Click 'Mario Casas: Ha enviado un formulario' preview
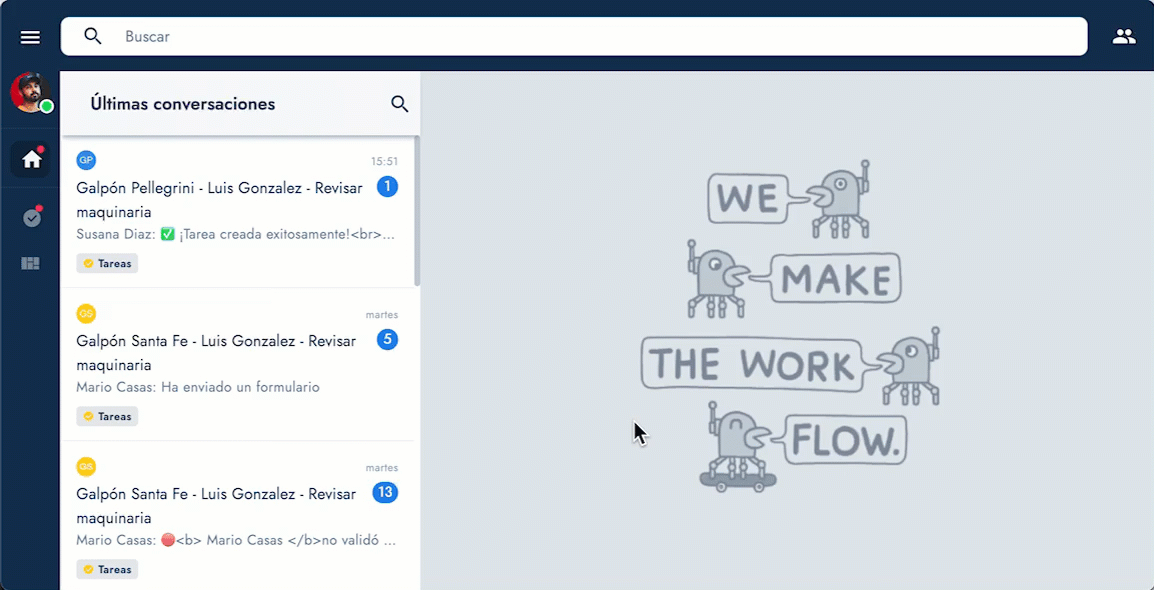 (198, 387)
